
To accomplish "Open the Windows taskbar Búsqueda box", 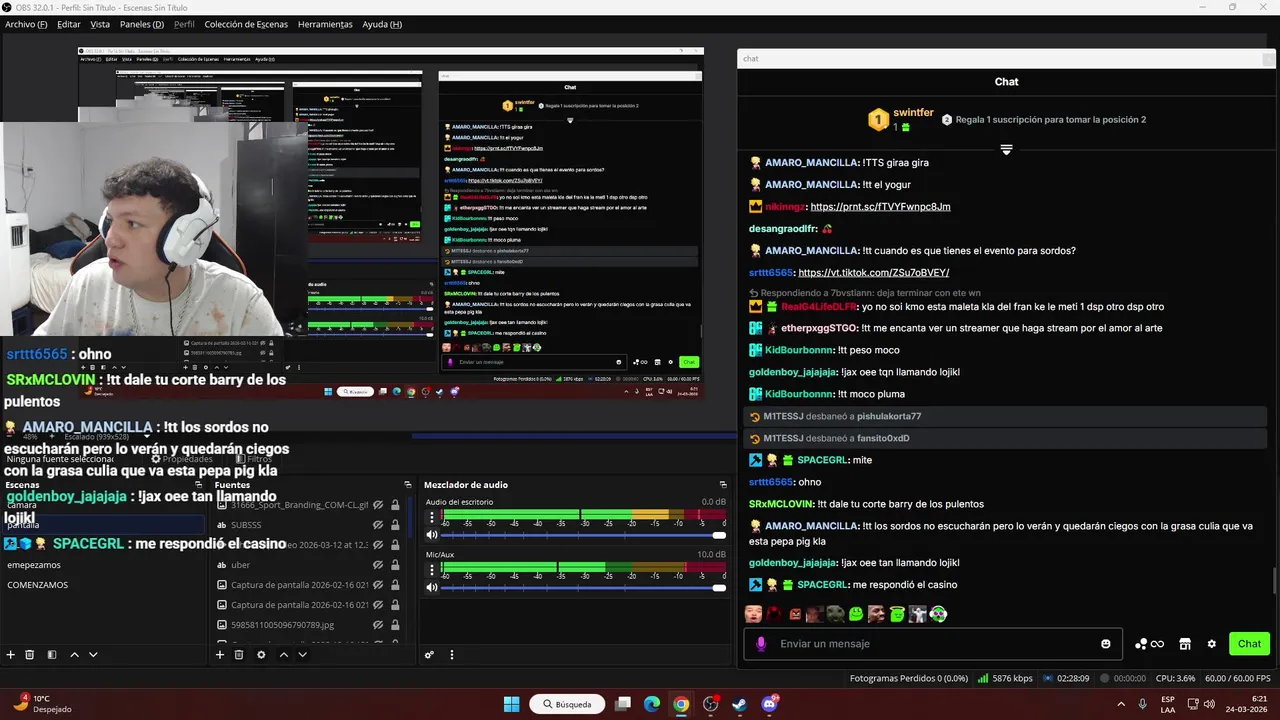I will point(568,704).
